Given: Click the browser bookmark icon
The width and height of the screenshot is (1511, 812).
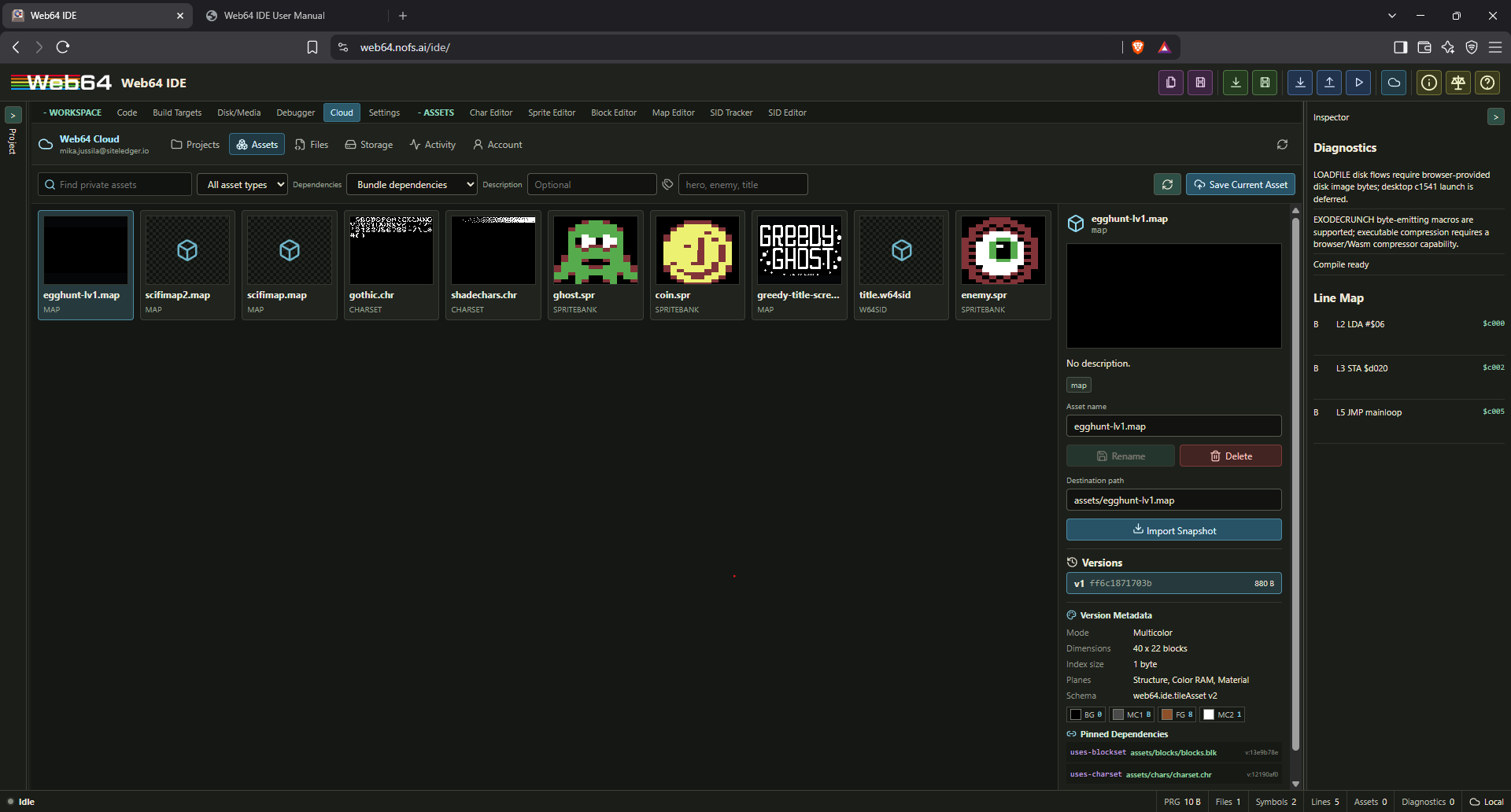Looking at the screenshot, I should (x=312, y=47).
